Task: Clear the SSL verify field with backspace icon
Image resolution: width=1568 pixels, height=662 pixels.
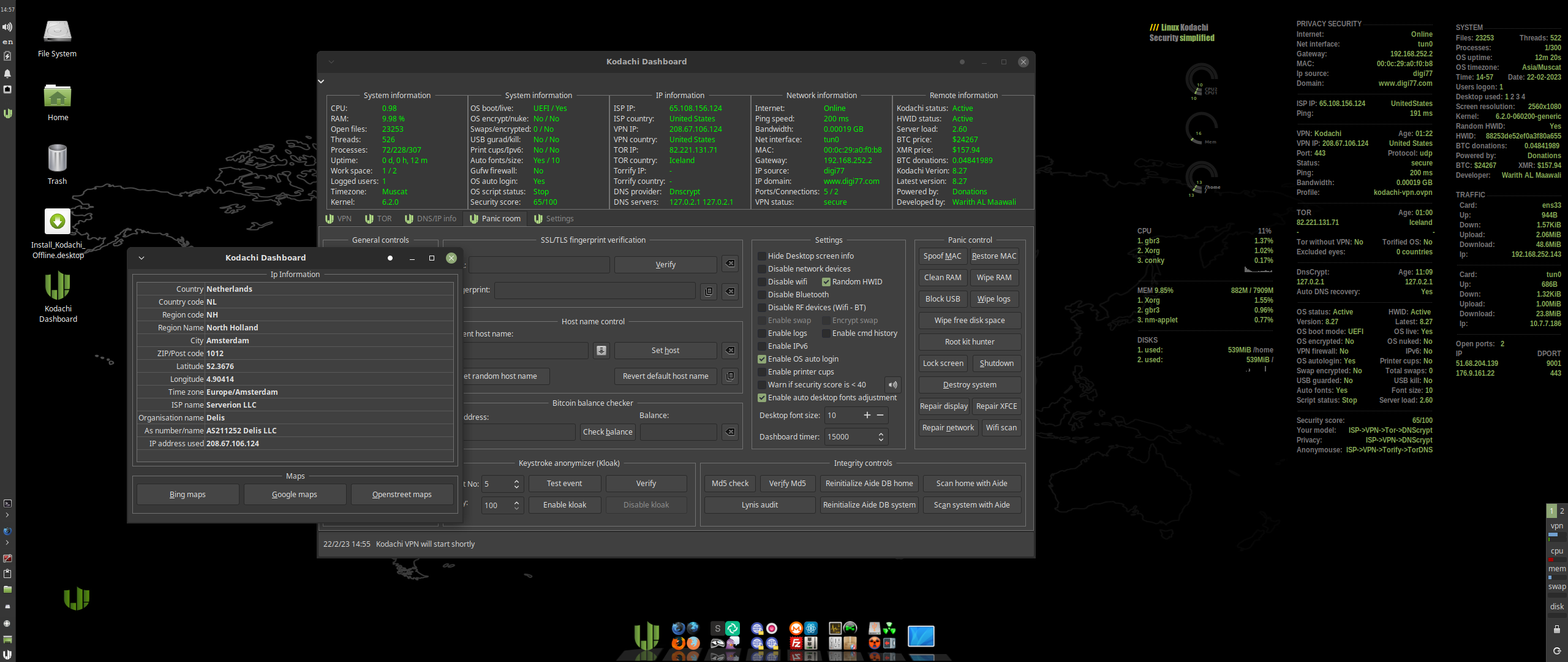Action: pyautogui.click(x=730, y=264)
